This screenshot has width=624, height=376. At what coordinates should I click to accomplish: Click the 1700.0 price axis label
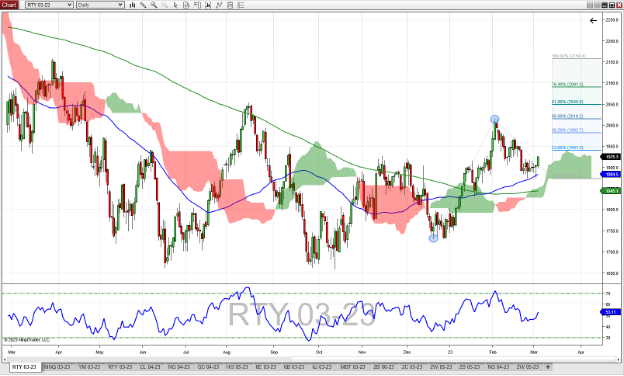tap(612, 252)
